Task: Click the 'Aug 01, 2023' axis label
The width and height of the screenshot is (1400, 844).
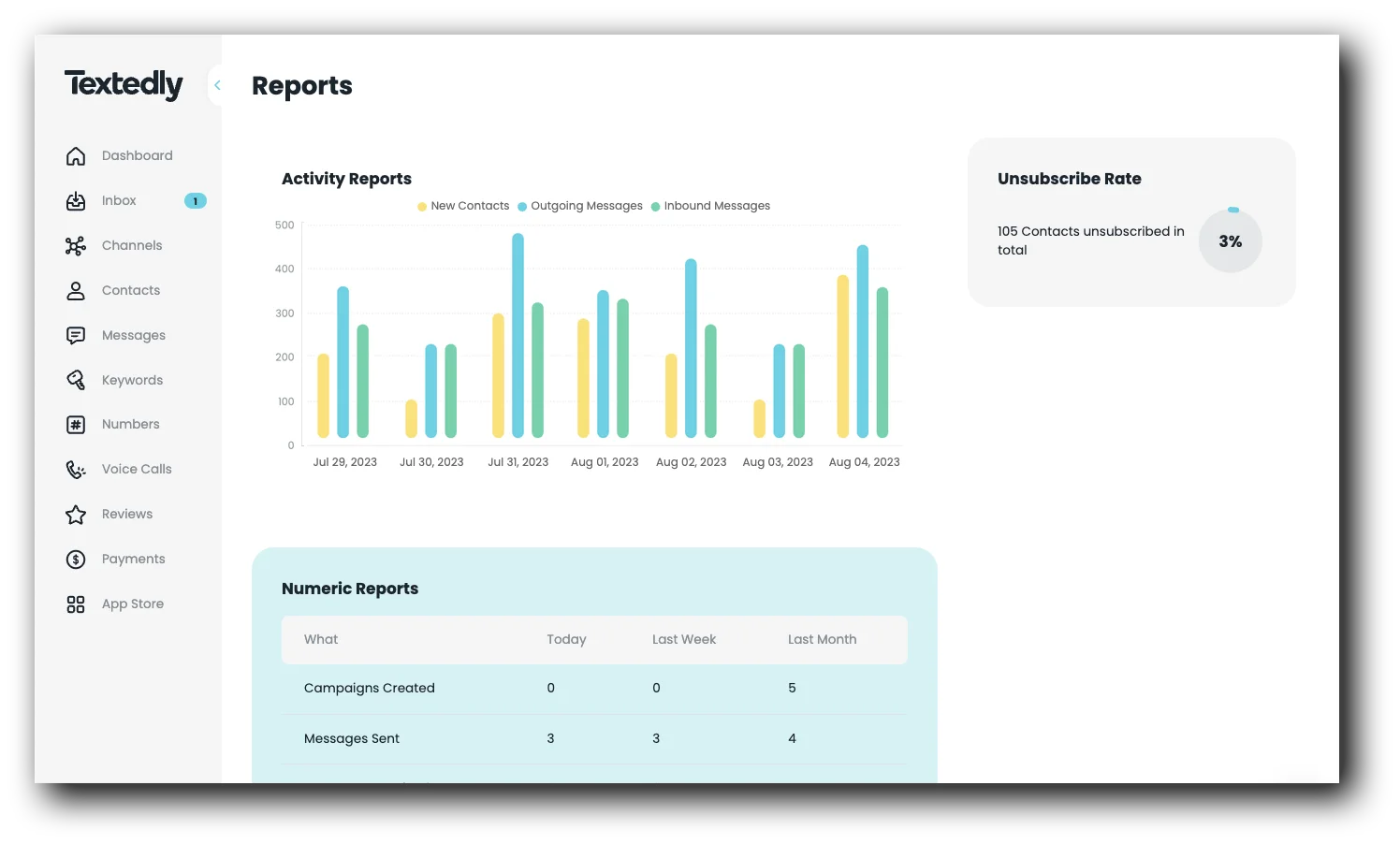Action: click(x=605, y=462)
